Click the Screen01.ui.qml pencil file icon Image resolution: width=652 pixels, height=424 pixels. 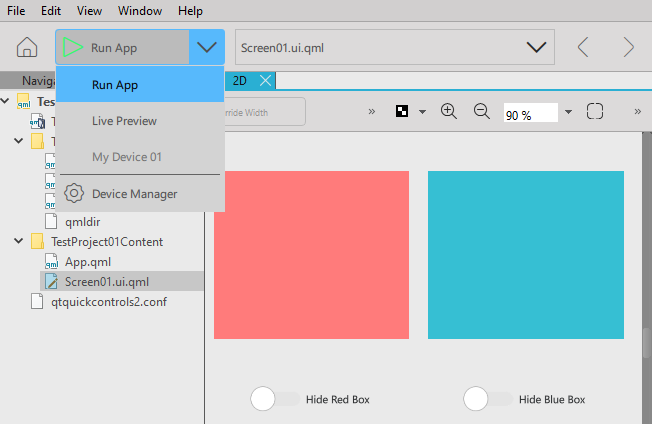click(x=52, y=281)
